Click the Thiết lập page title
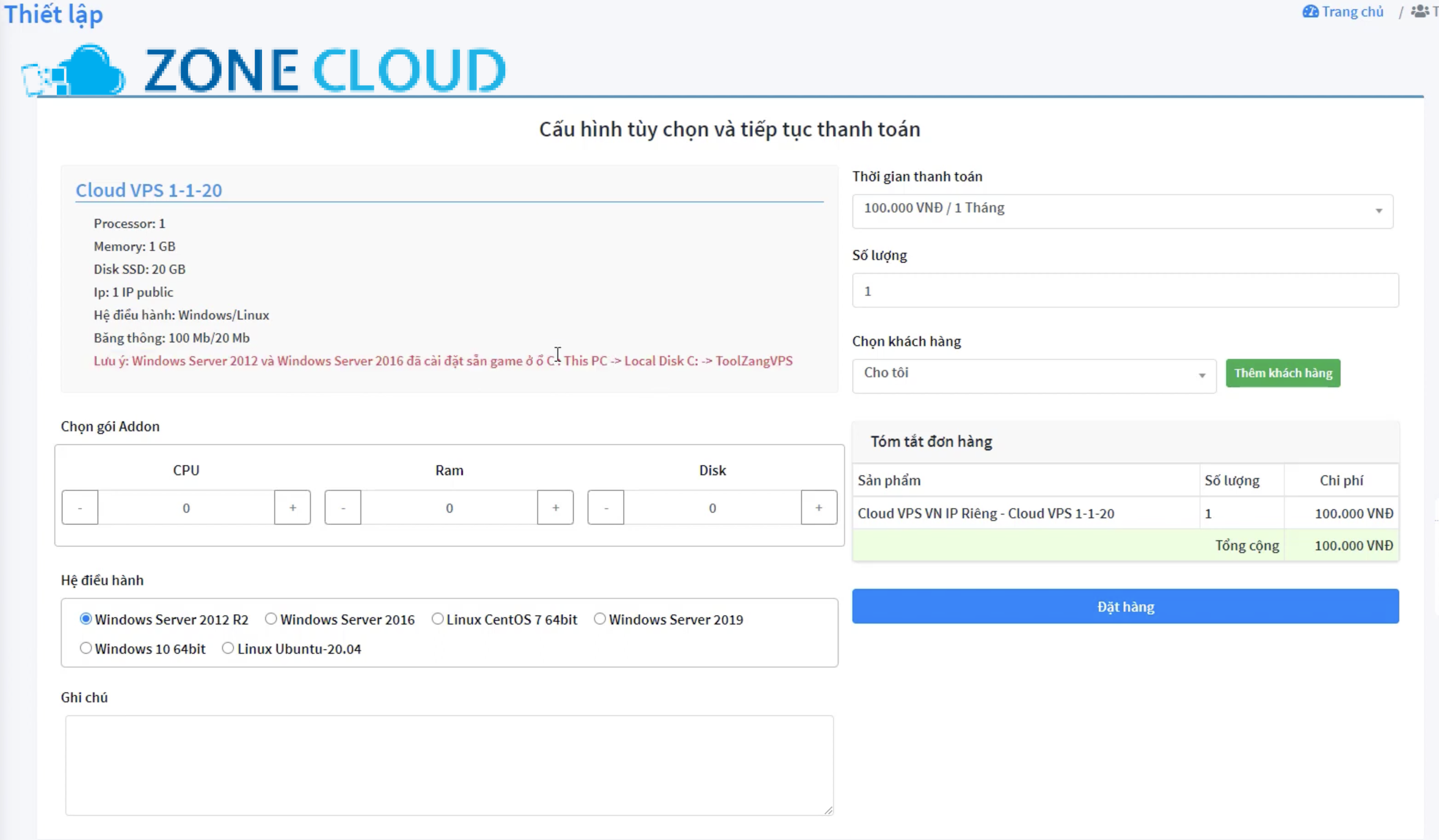The height and width of the screenshot is (840, 1439). click(x=54, y=14)
